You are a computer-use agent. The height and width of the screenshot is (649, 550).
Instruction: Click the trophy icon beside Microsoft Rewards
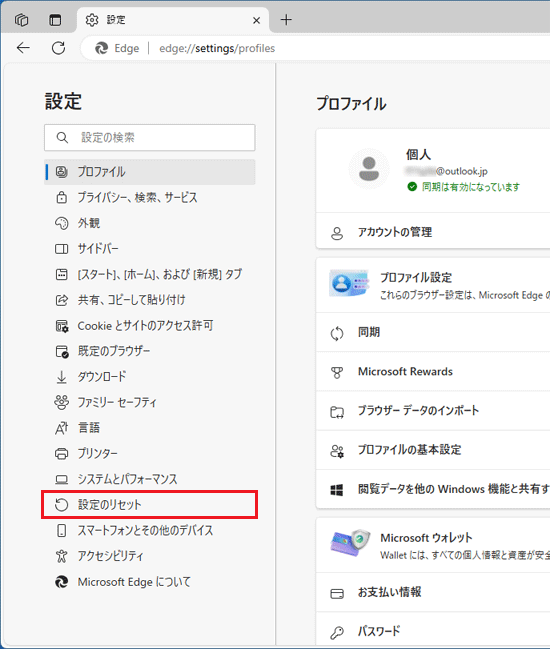337,373
